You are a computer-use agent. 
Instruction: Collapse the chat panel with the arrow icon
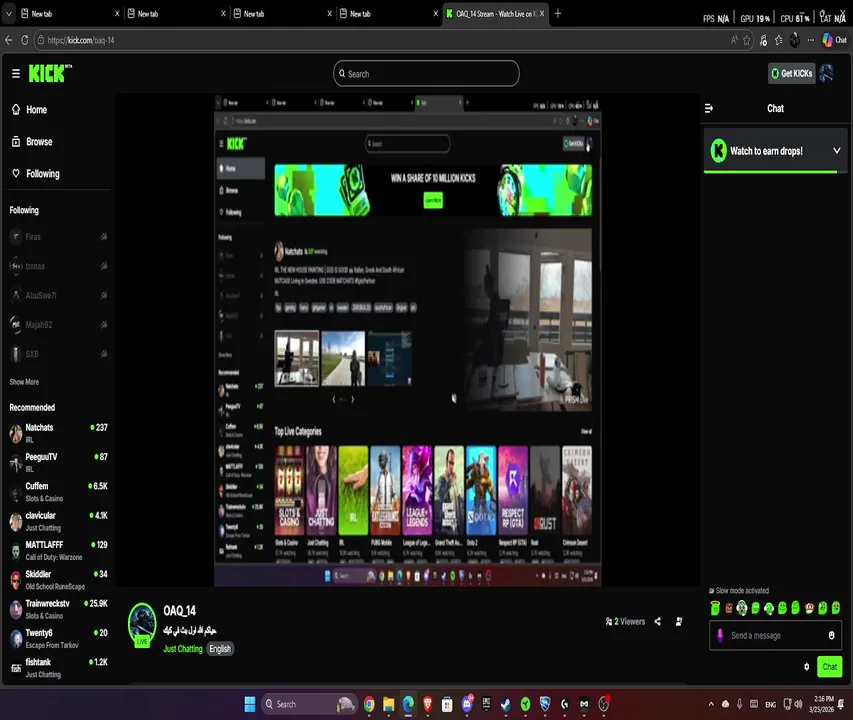click(708, 108)
